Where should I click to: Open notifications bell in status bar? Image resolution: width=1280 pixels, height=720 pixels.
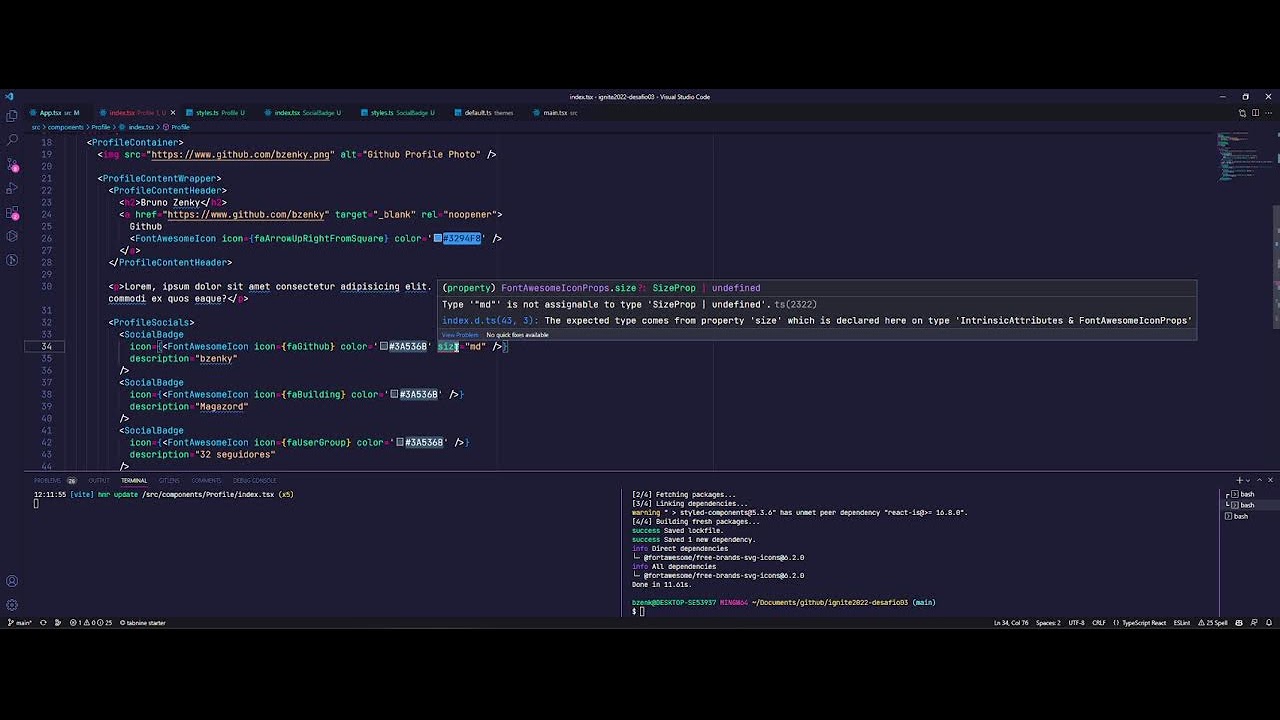click(1270, 623)
